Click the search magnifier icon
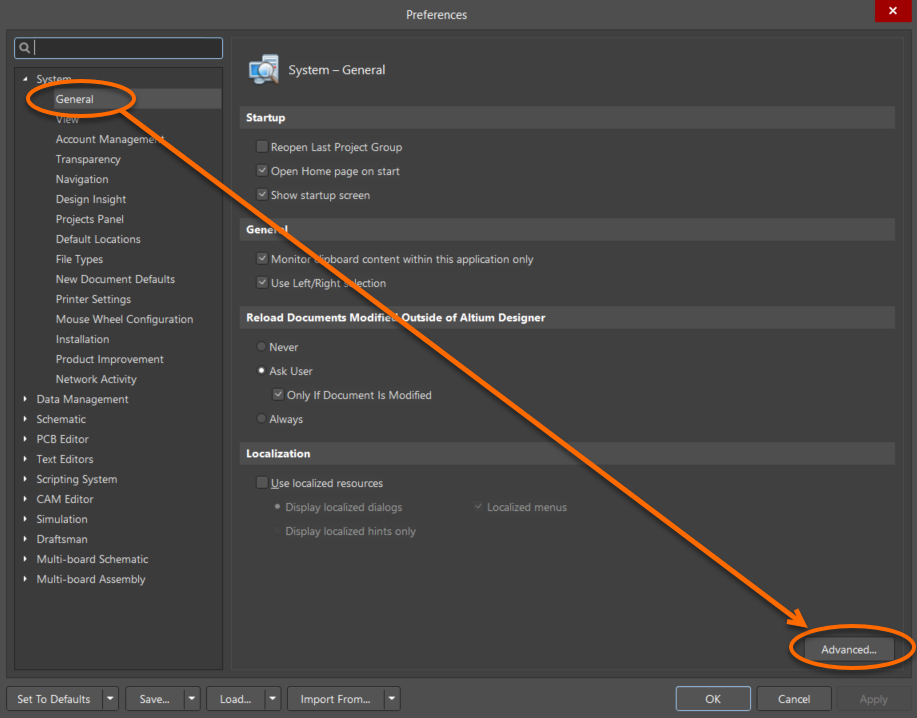The width and height of the screenshot is (917, 718). [25, 48]
